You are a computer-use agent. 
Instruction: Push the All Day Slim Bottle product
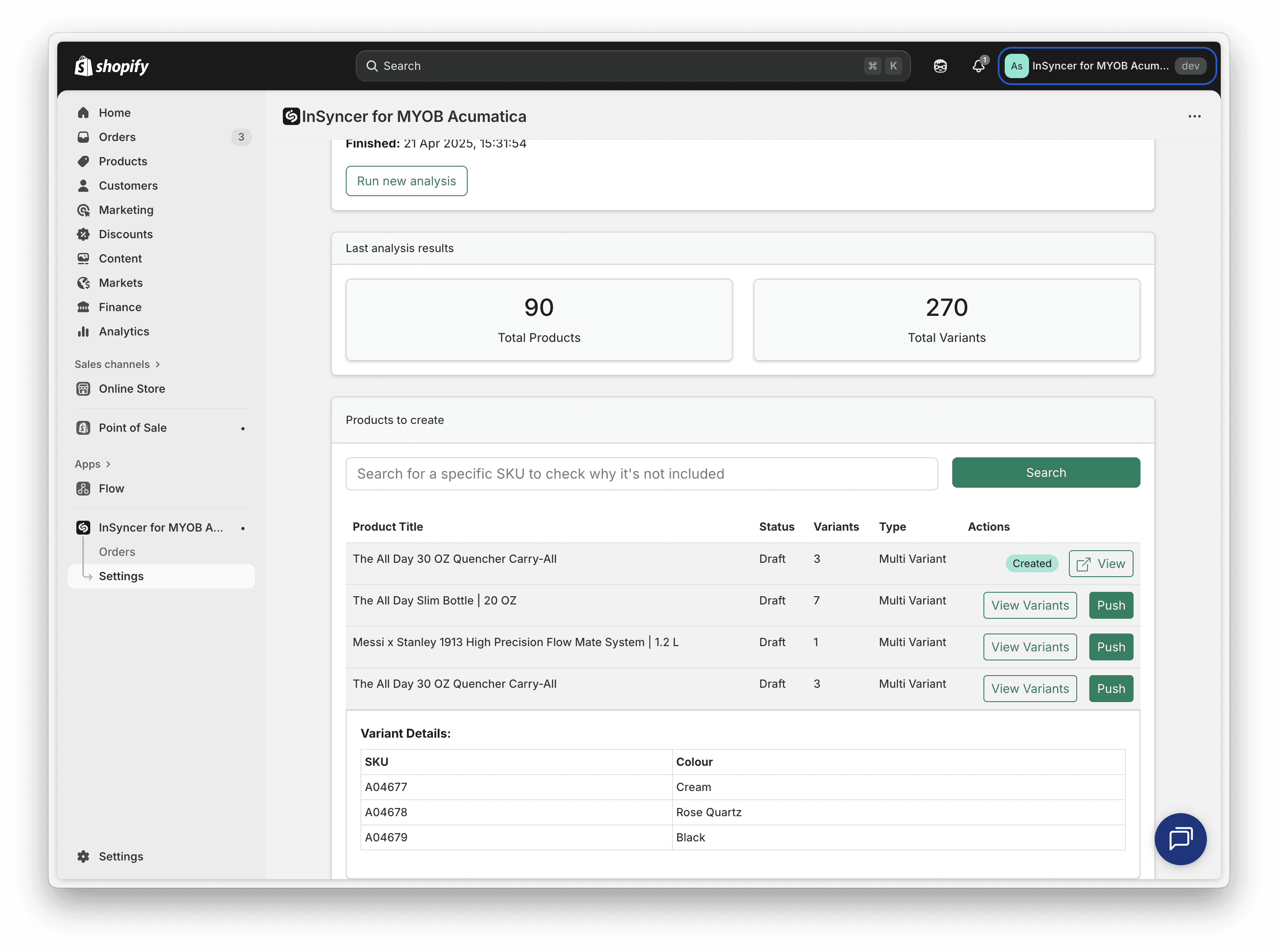pos(1111,606)
